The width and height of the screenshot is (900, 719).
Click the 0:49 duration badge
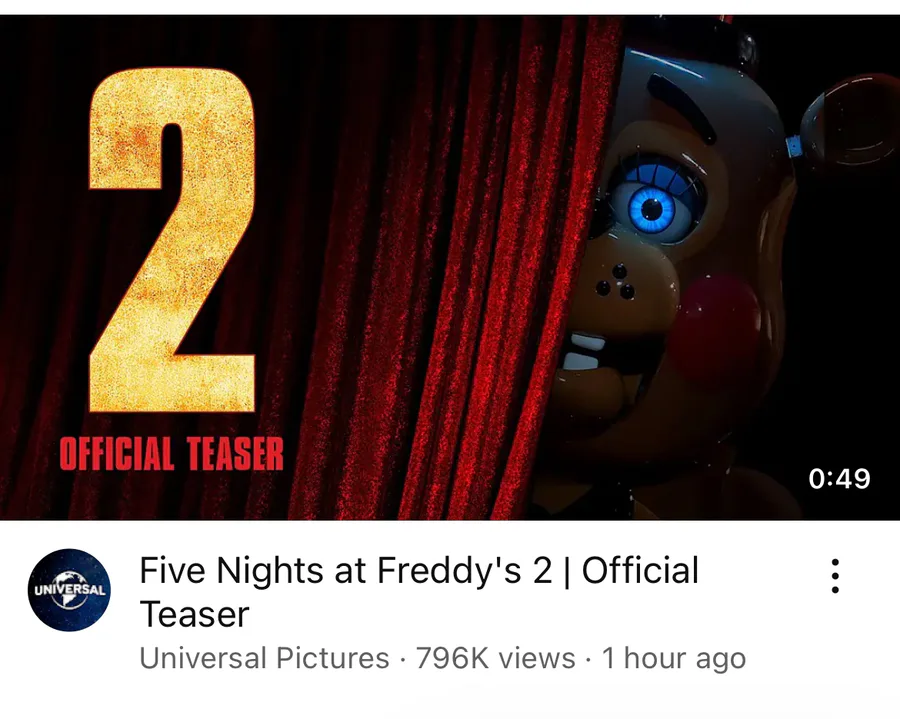(x=839, y=478)
